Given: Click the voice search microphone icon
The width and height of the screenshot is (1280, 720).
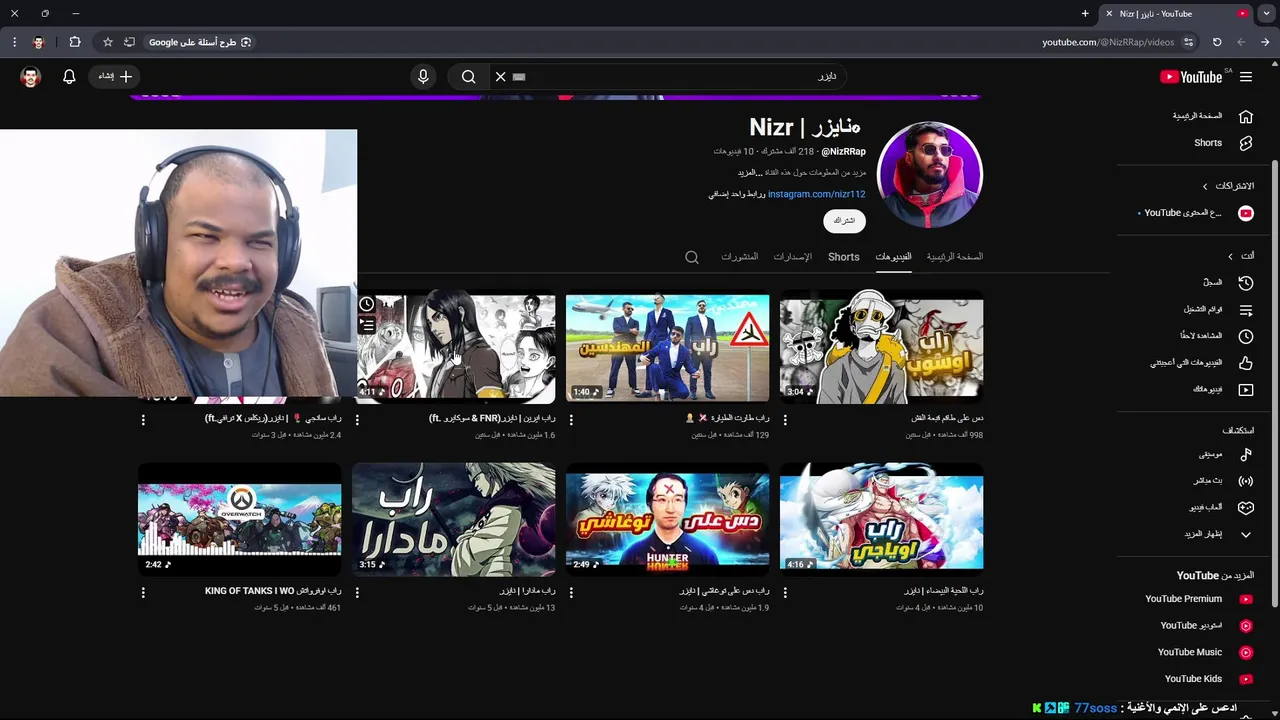Looking at the screenshot, I should point(423,77).
